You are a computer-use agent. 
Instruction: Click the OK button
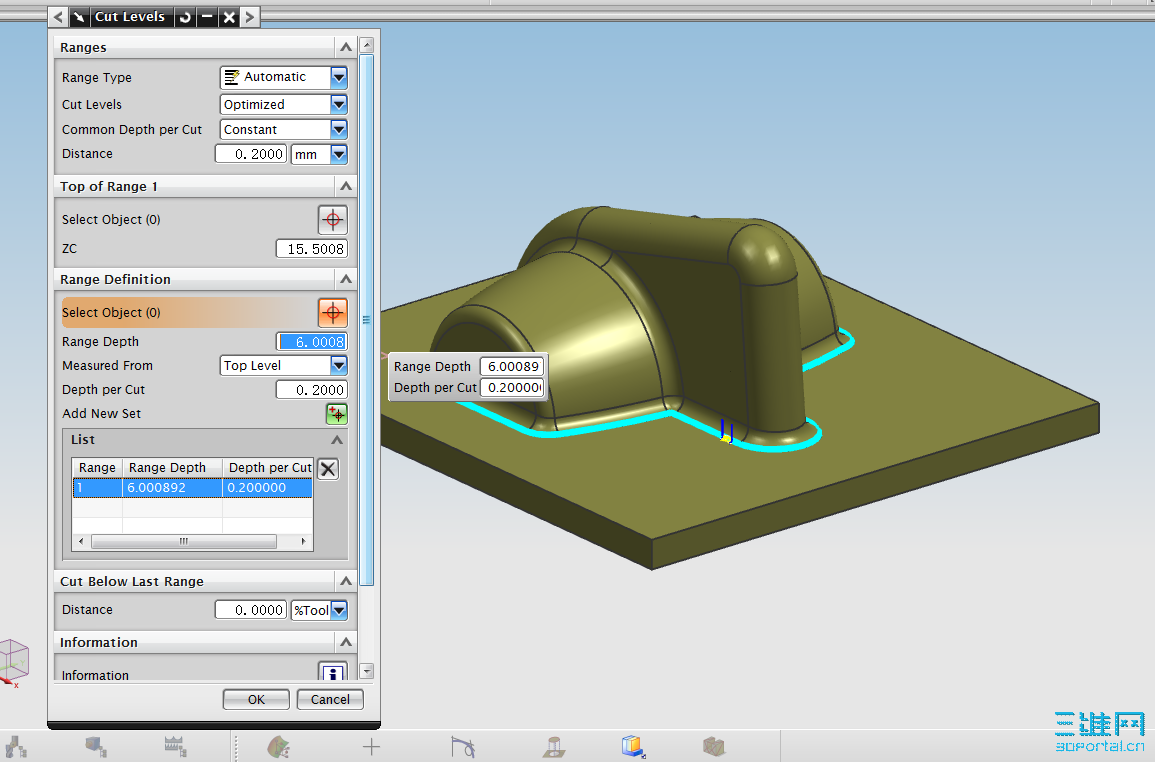[256, 699]
